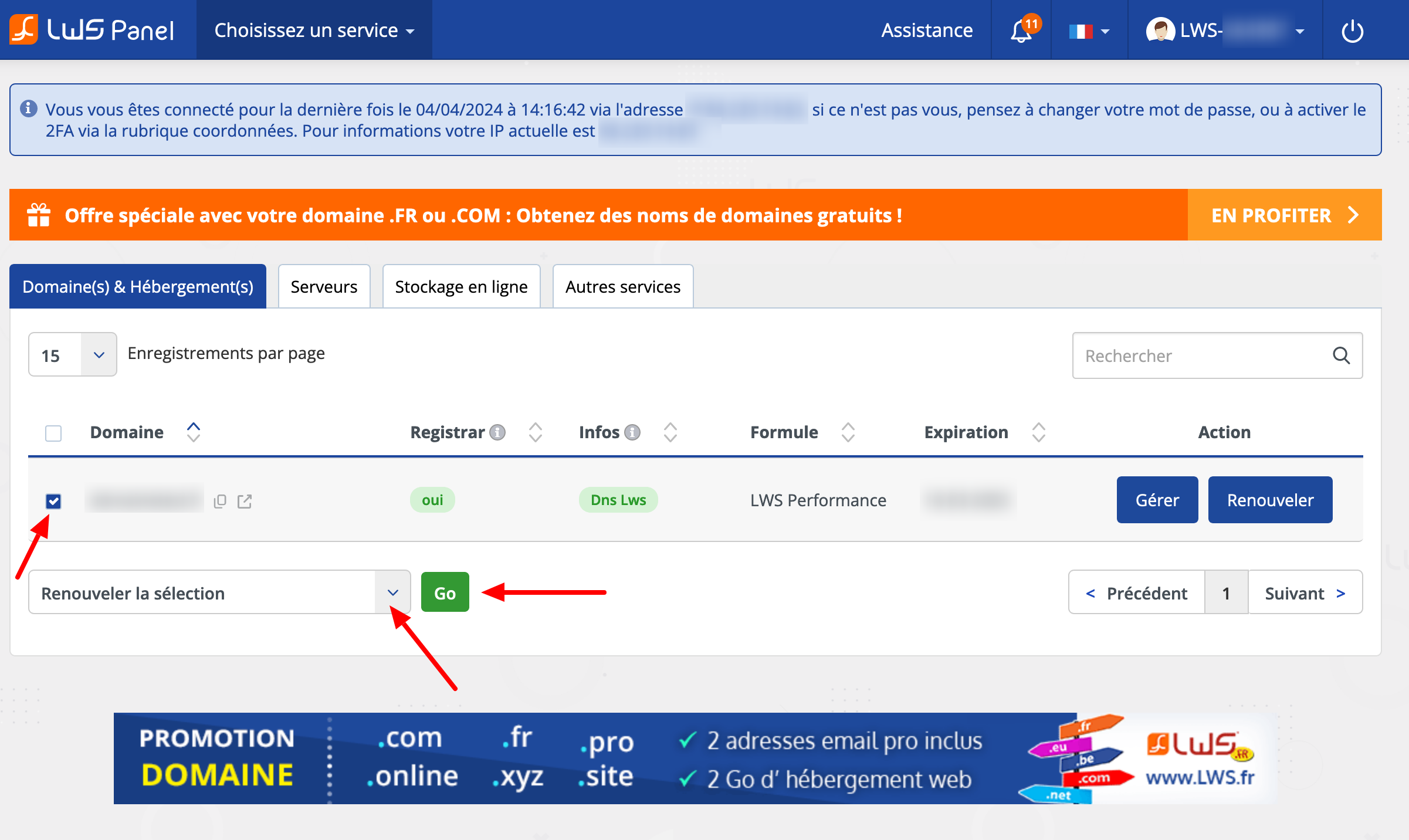
Task: Click the info icon in login notice
Action: pyautogui.click(x=28, y=109)
